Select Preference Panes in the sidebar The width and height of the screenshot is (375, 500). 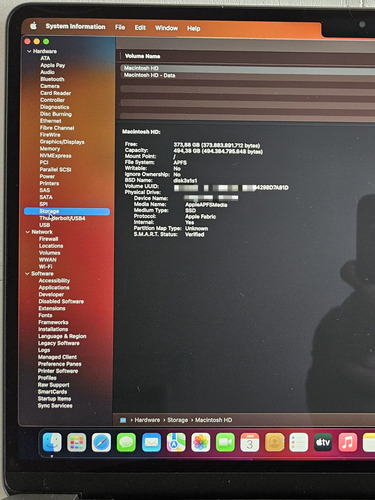click(x=60, y=364)
